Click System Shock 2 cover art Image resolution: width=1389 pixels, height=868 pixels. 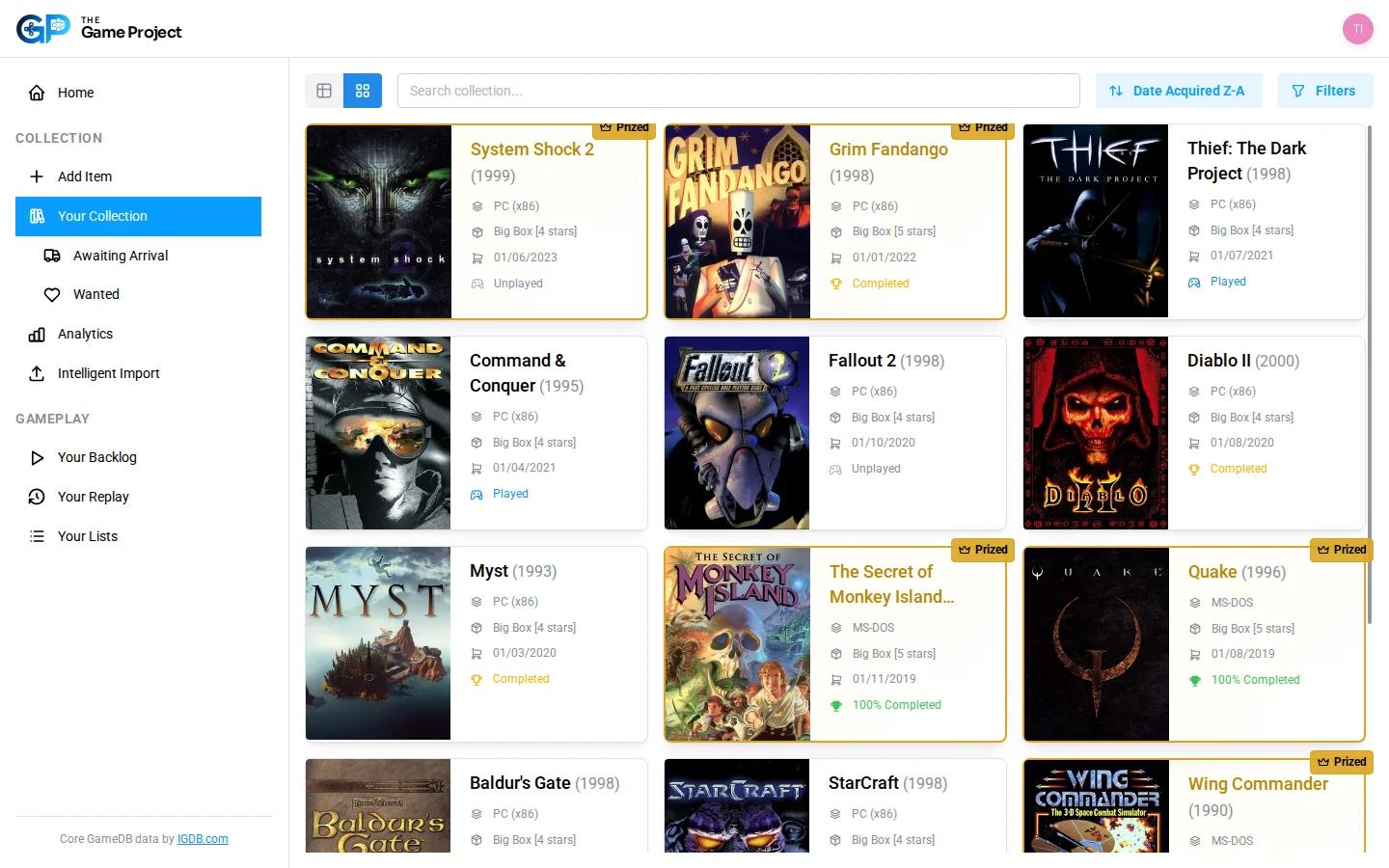coord(379,222)
